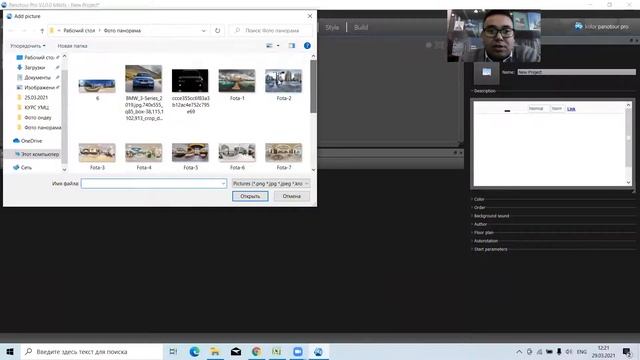
Task: Switch to the Build tab in Panotour
Action: [x=361, y=27]
